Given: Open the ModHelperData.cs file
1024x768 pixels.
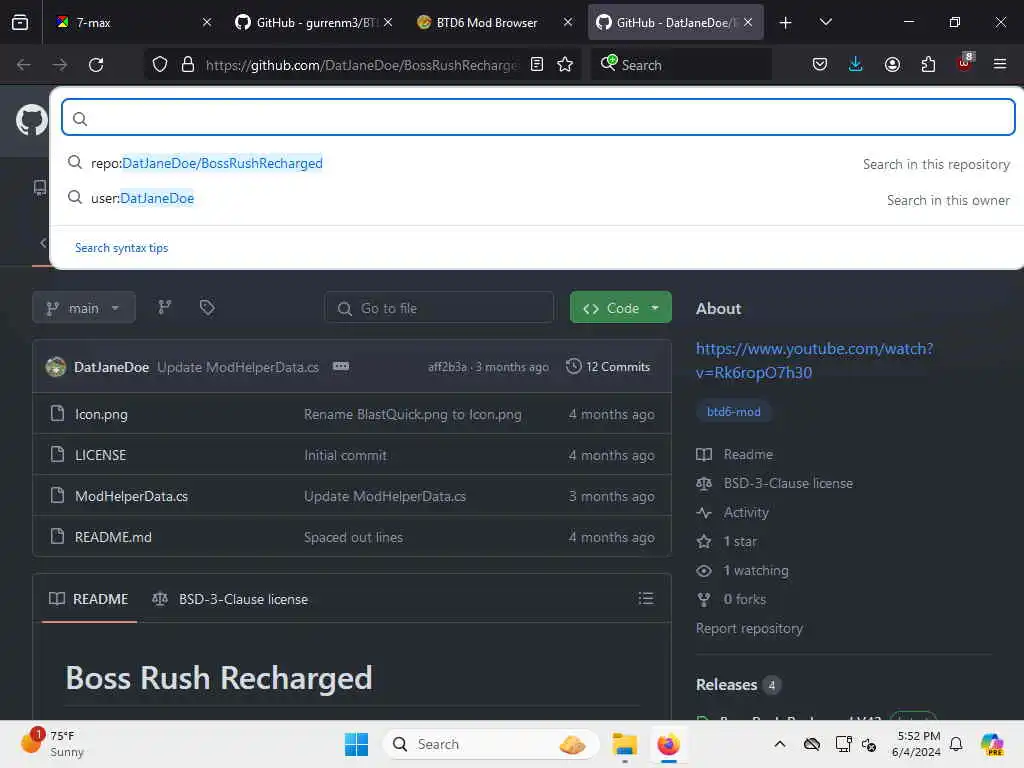Looking at the screenshot, I should pyautogui.click(x=131, y=496).
